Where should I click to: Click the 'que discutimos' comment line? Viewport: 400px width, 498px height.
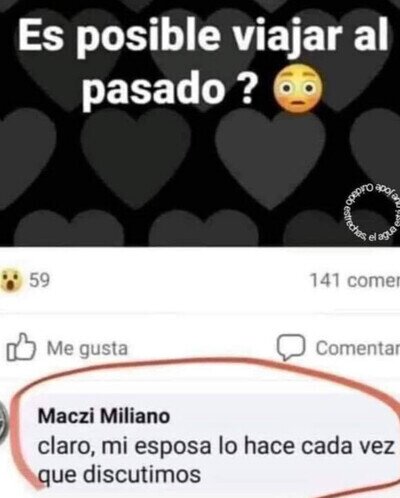119,474
